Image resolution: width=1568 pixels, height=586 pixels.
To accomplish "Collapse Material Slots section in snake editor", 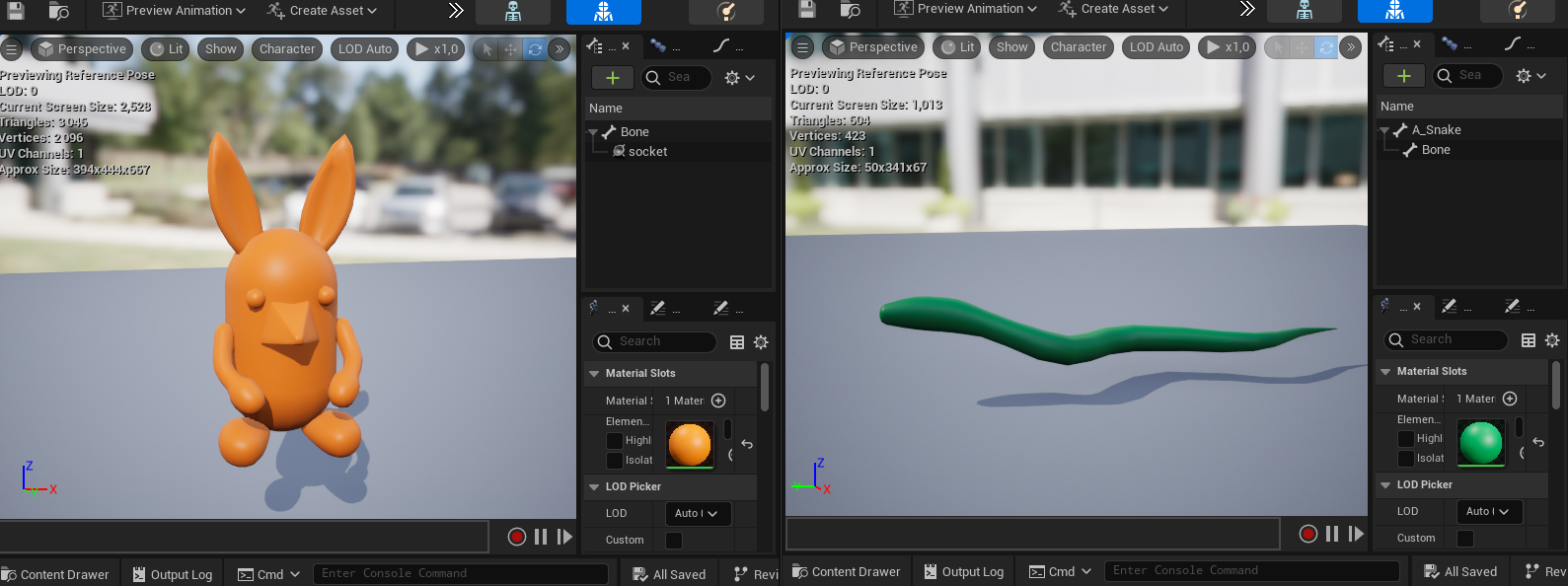I will point(1385,372).
